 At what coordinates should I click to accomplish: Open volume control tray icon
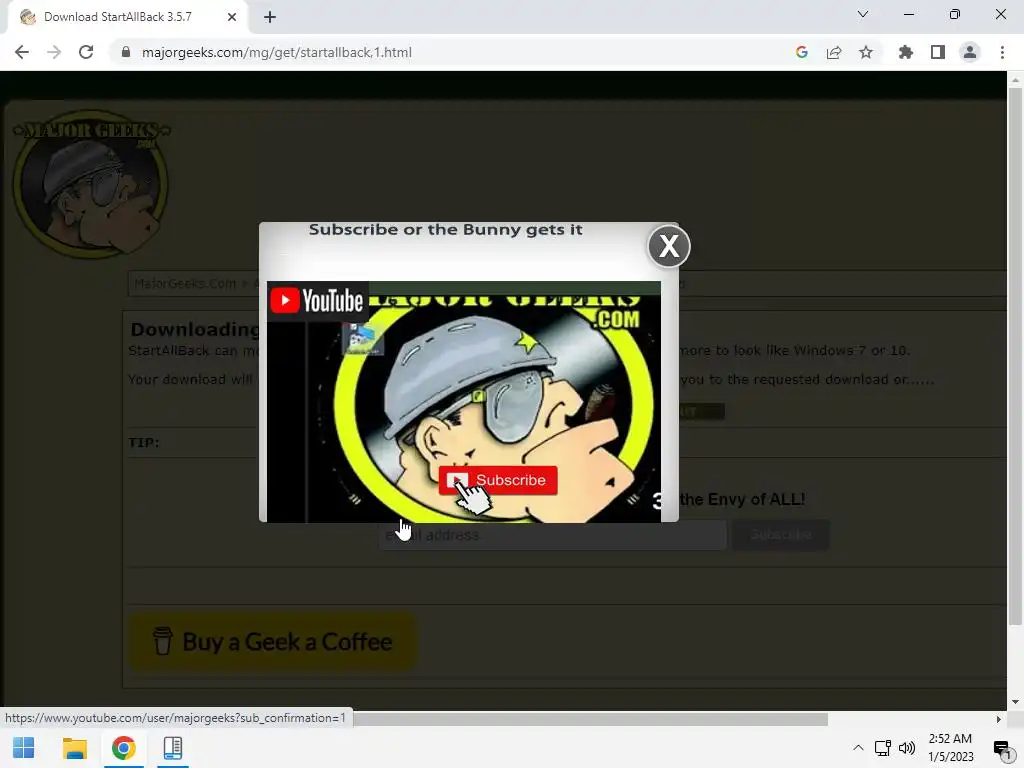tap(907, 748)
